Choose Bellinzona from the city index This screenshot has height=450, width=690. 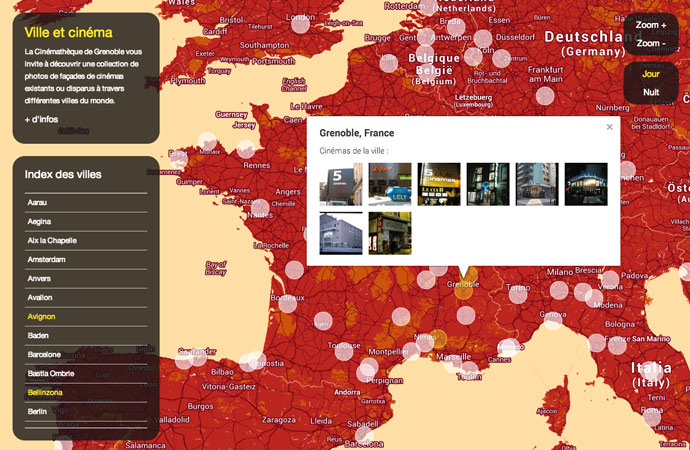pyautogui.click(x=45, y=392)
